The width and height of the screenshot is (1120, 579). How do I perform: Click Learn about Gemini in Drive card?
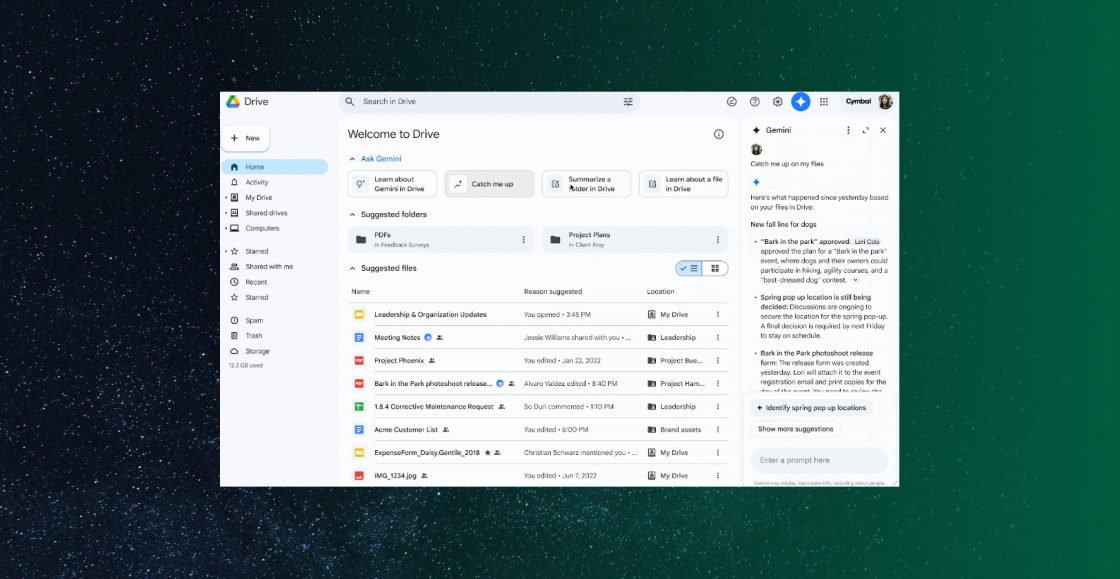[392, 184]
